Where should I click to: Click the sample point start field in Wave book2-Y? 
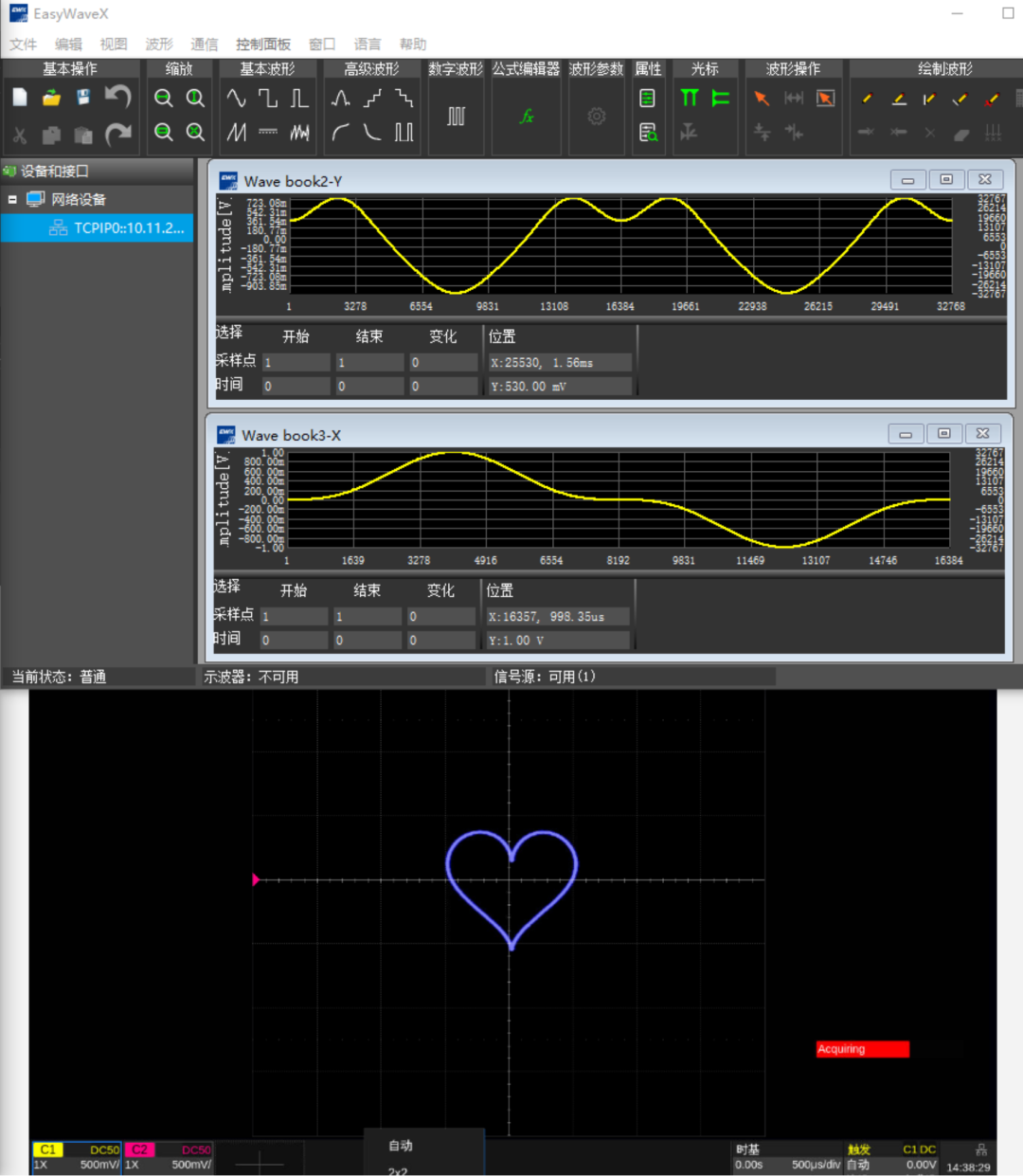[296, 363]
